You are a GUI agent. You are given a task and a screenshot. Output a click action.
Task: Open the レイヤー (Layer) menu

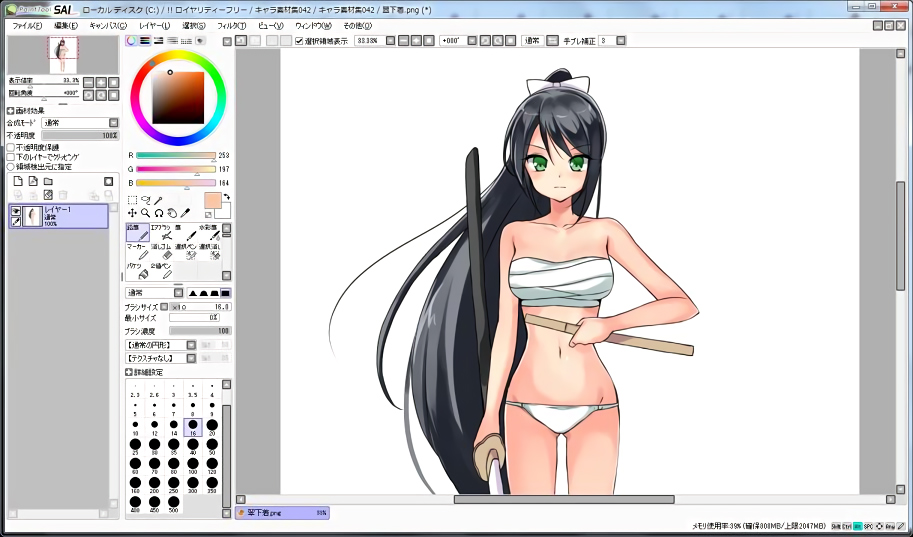(154, 25)
